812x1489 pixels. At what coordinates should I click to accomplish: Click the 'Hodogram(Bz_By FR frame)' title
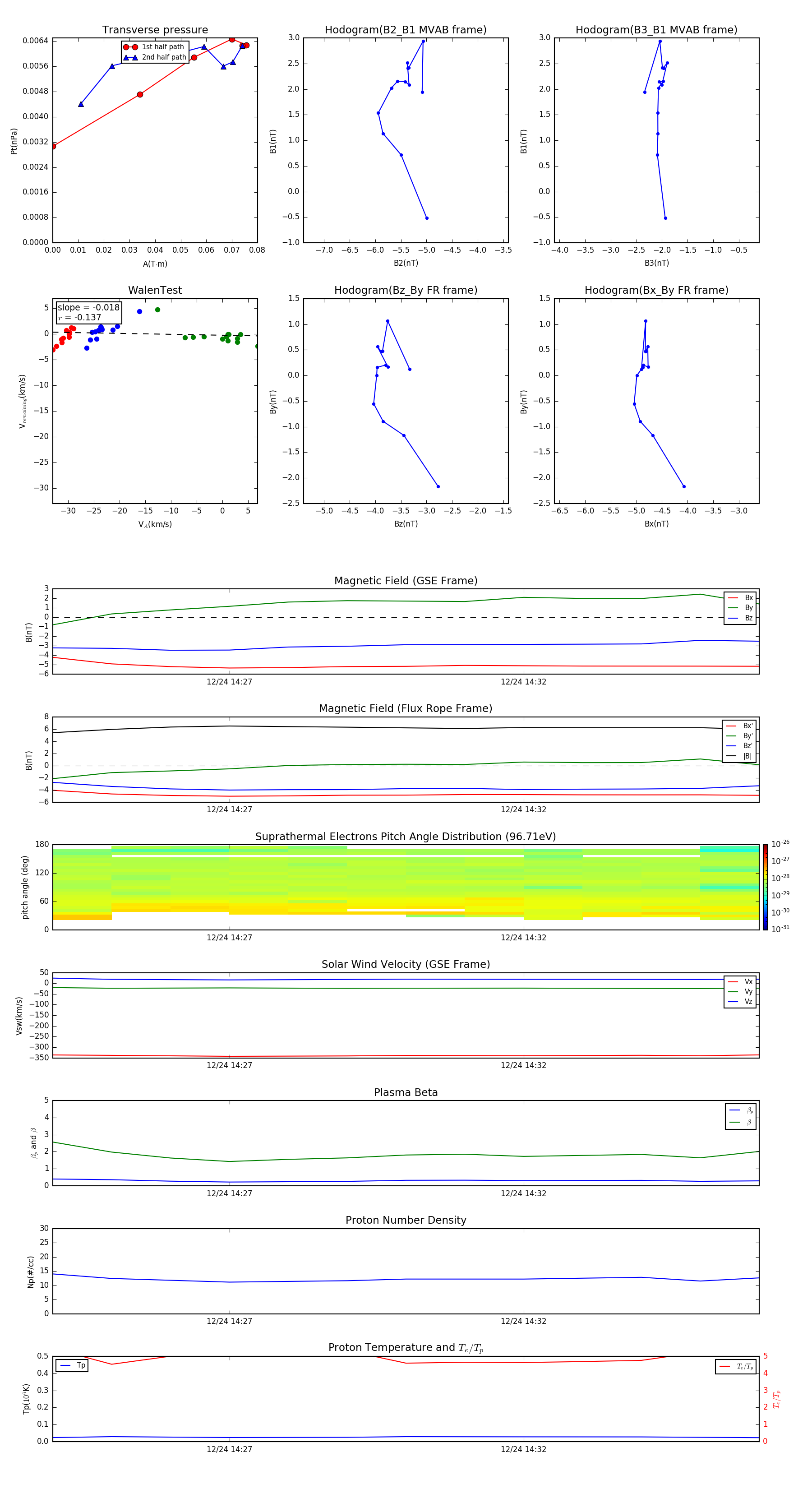tap(406, 290)
